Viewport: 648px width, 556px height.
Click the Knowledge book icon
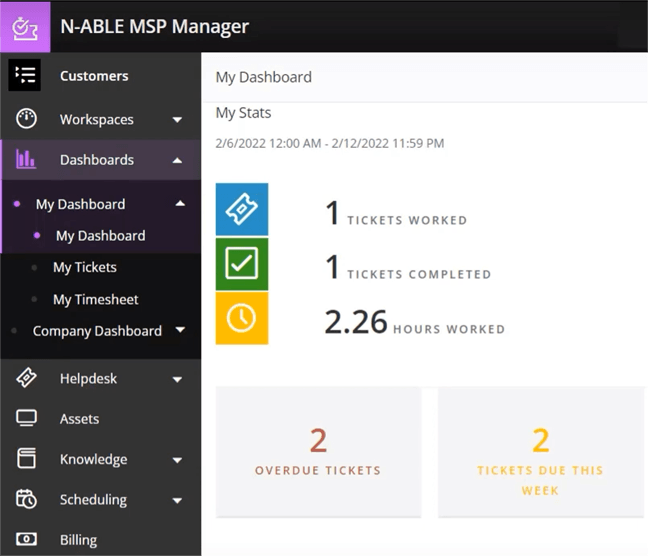click(26, 458)
